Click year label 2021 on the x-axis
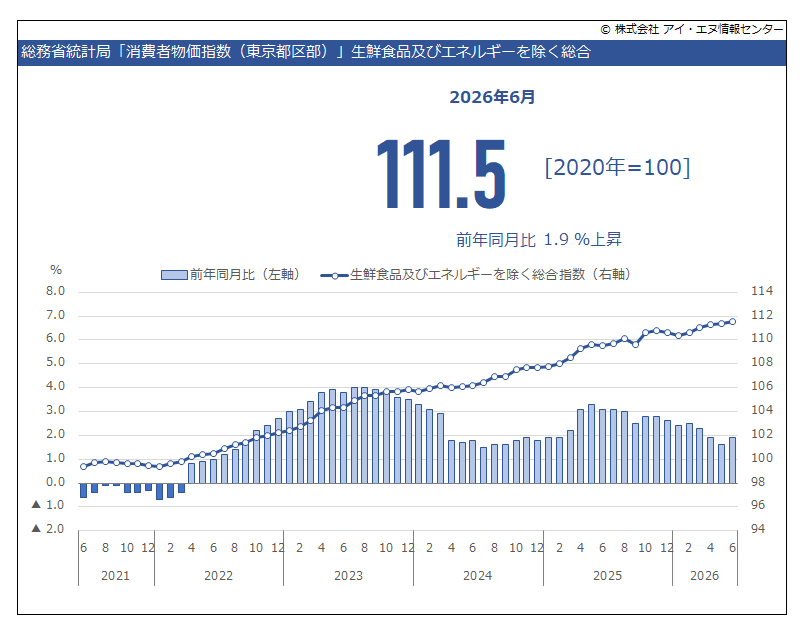This screenshot has height=635, width=804. 115,576
